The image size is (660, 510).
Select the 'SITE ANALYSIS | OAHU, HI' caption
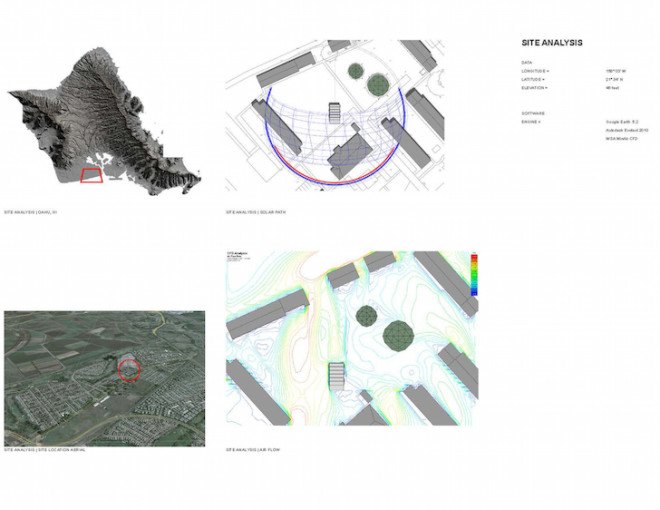point(30,212)
